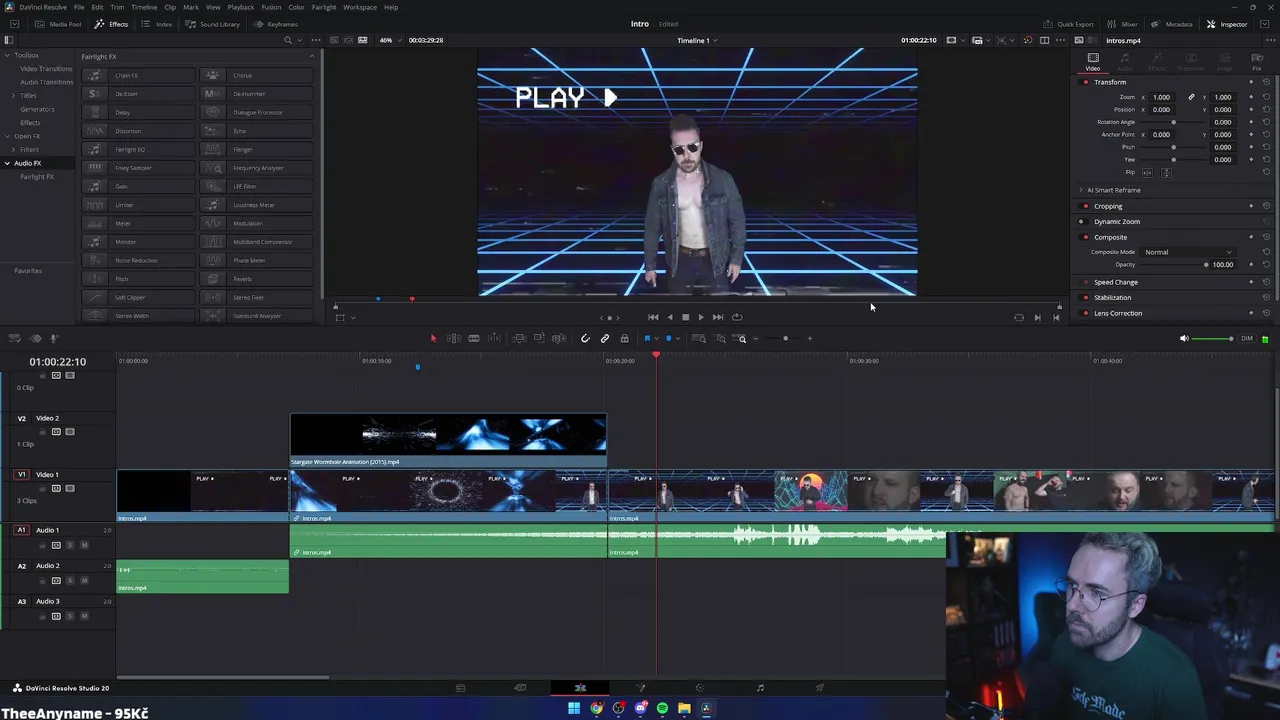Click the search icon in Effects panel

click(x=288, y=40)
